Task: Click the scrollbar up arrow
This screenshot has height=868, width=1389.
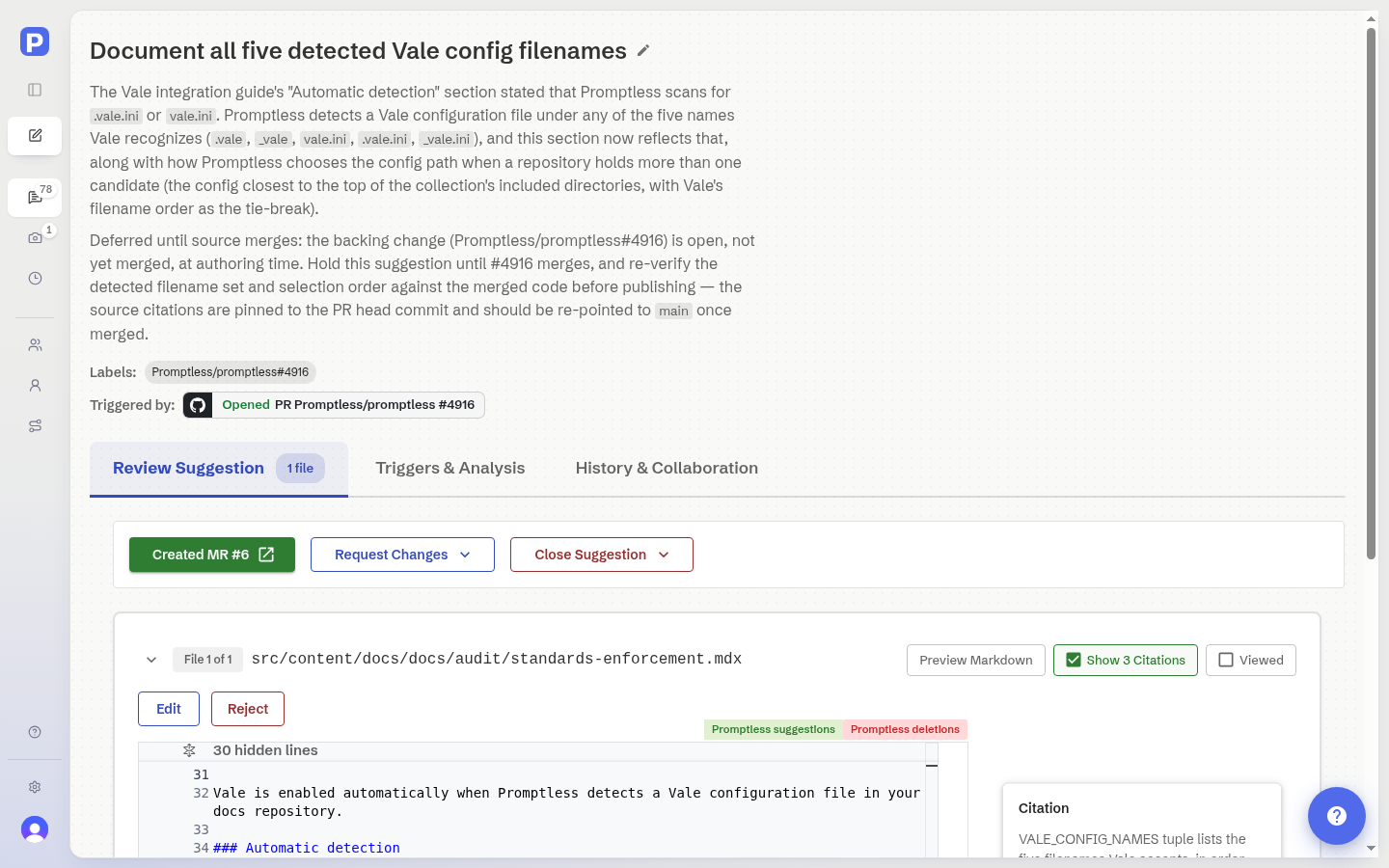Action: point(1371,18)
